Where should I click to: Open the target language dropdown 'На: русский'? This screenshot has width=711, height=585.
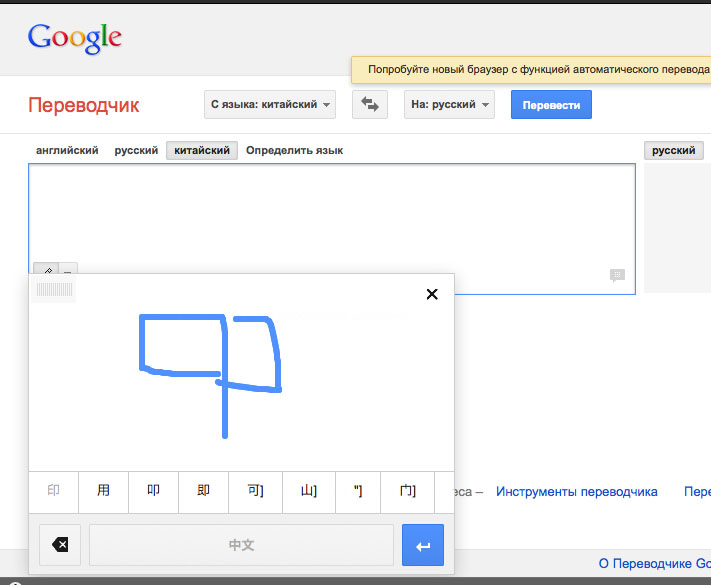tap(449, 104)
